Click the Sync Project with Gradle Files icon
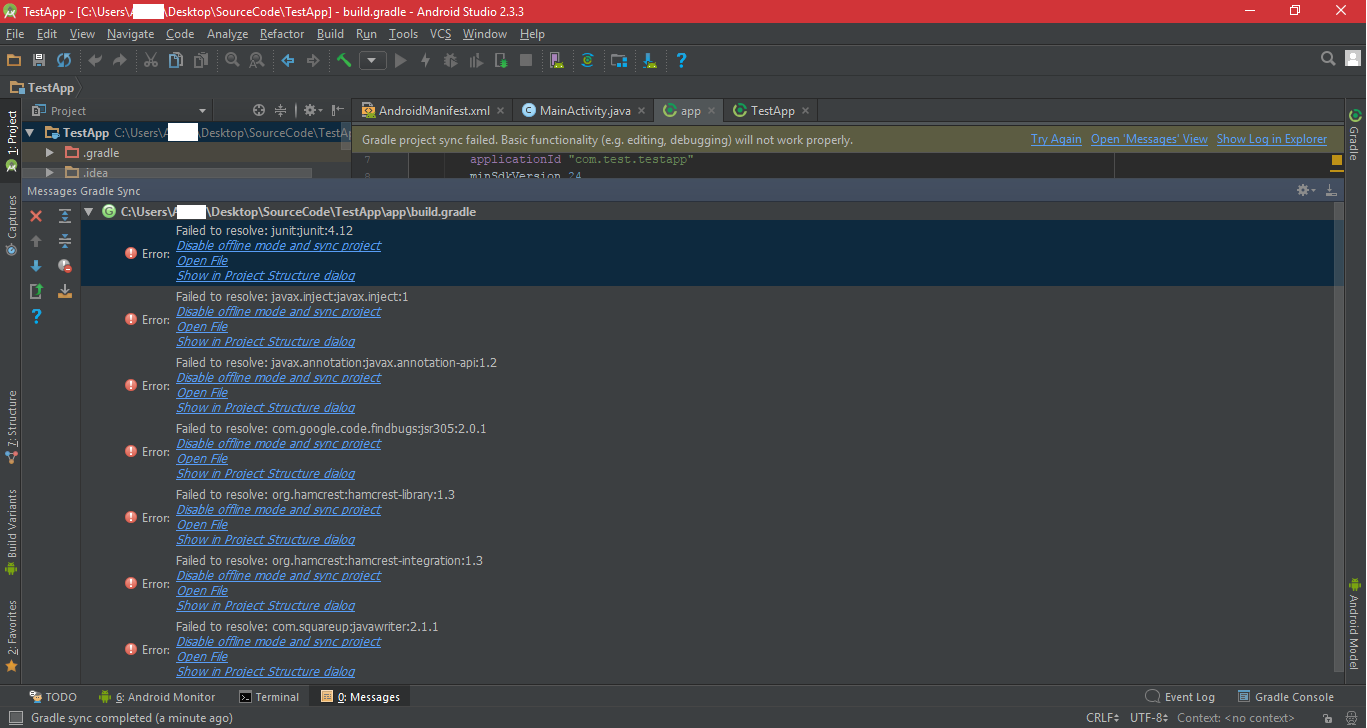This screenshot has height=728, width=1367. [x=587, y=61]
